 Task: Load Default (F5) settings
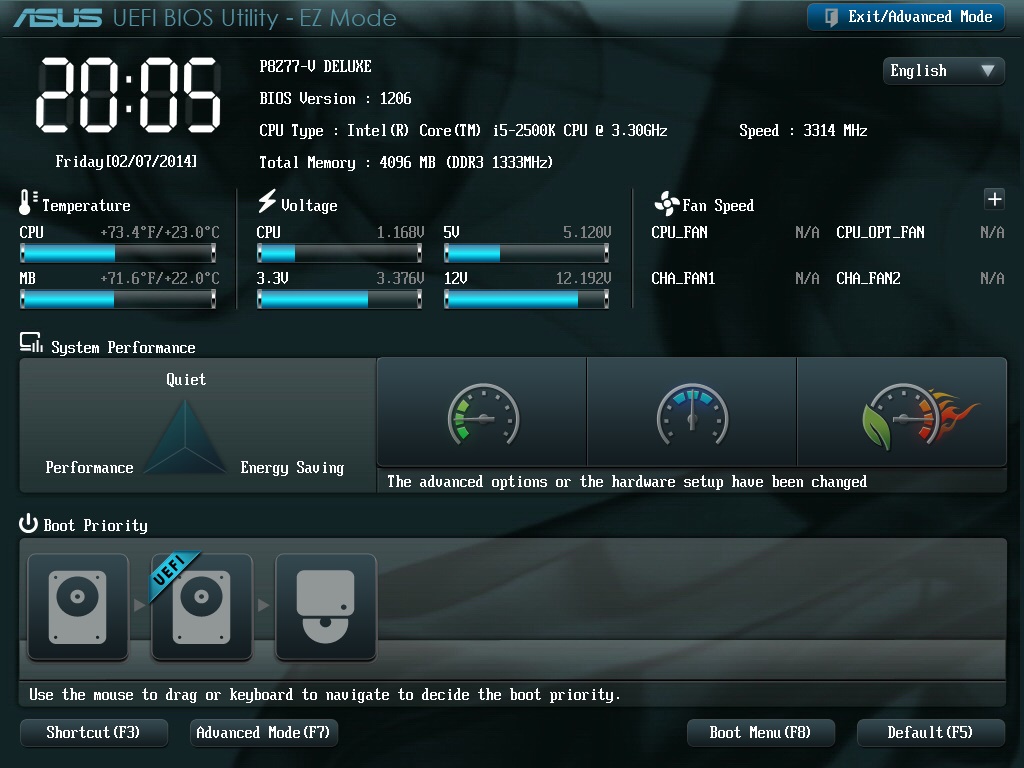930,733
